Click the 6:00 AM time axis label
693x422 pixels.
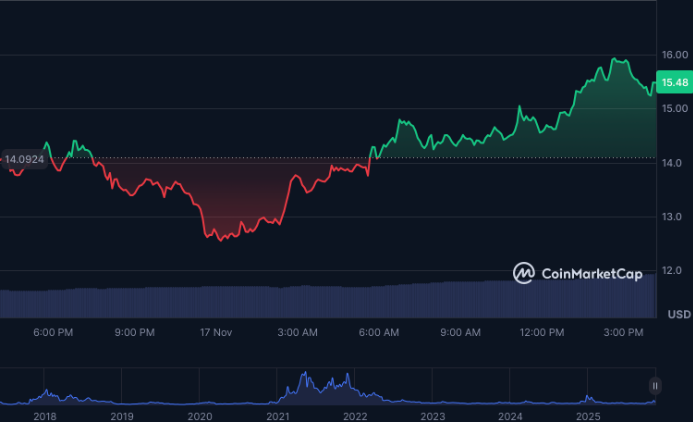pyautogui.click(x=378, y=331)
